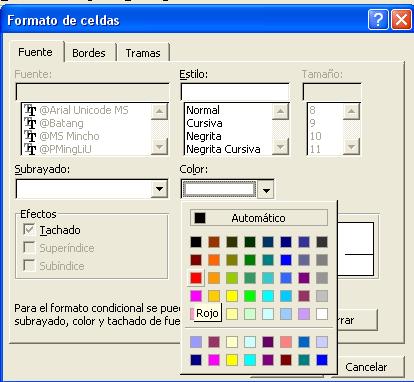Click the Automático color button

pyautogui.click(x=259, y=218)
